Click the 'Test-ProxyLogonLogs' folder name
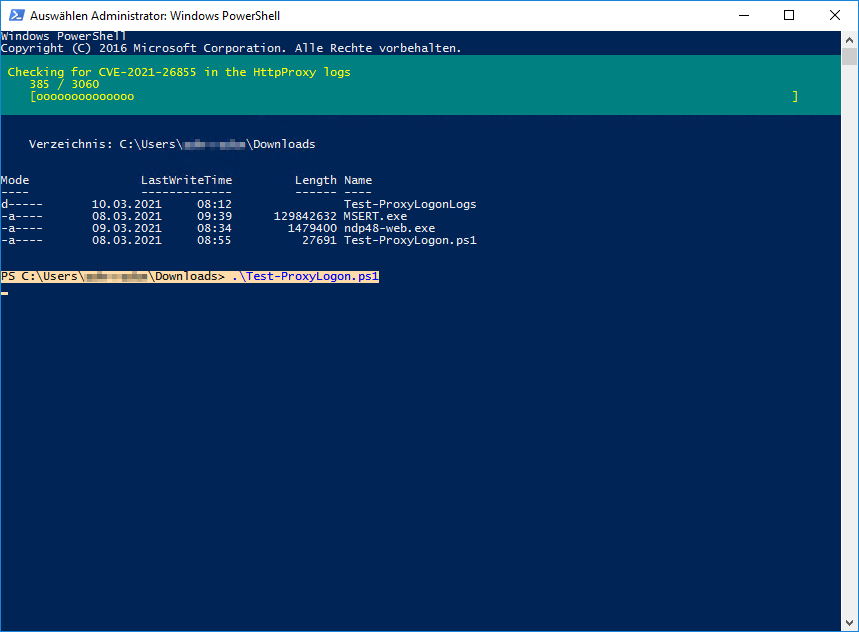This screenshot has width=859, height=632. (410, 204)
